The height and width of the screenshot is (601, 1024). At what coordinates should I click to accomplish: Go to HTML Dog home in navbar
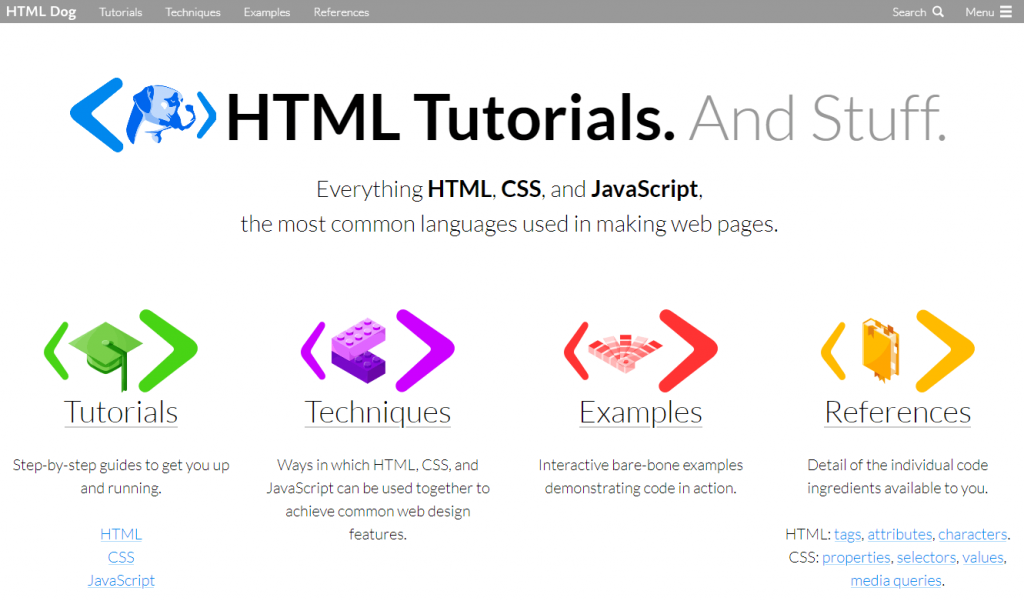pyautogui.click(x=41, y=12)
